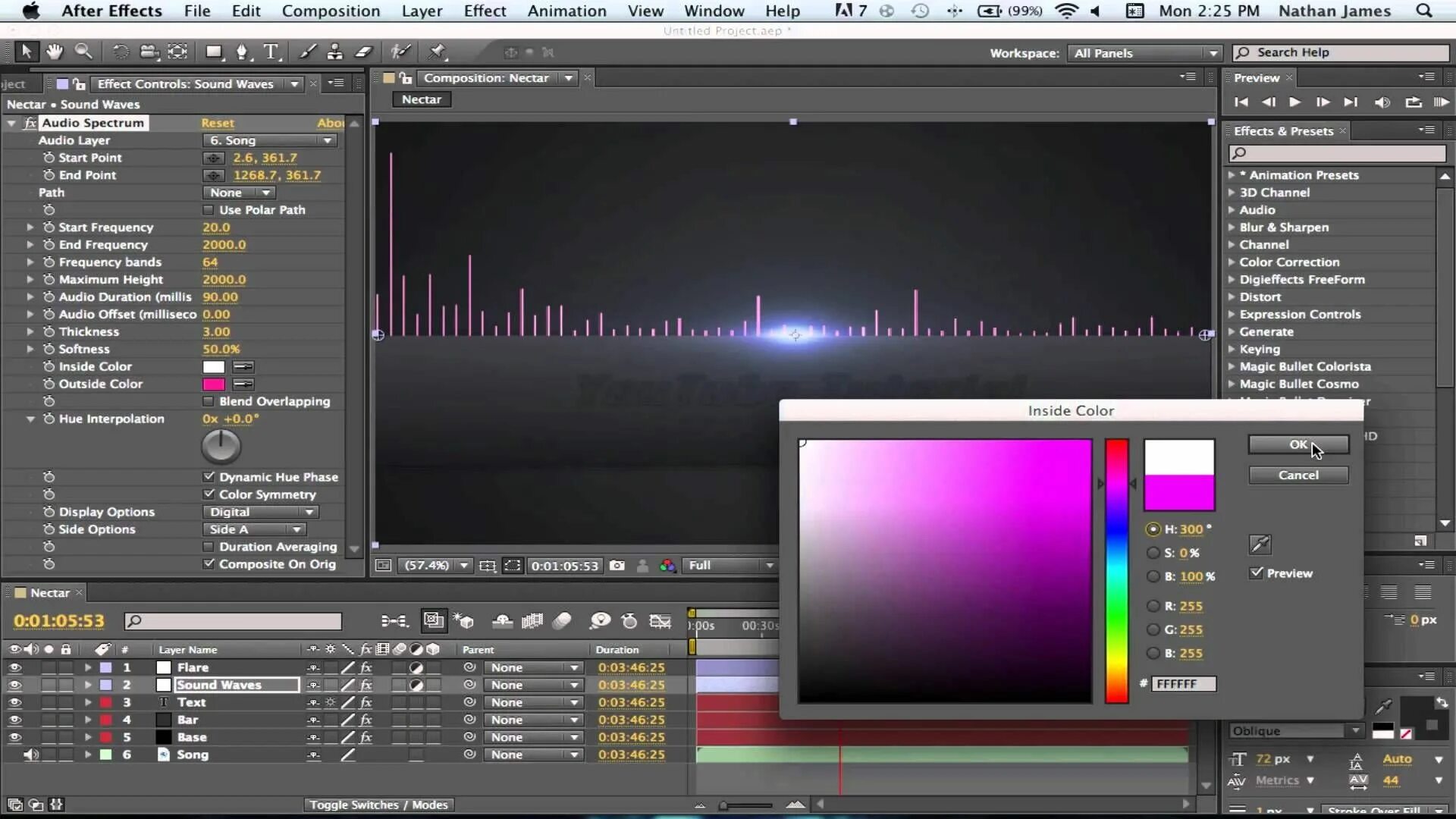Click OK in Inside Color dialog
1456x819 pixels.
(1298, 444)
